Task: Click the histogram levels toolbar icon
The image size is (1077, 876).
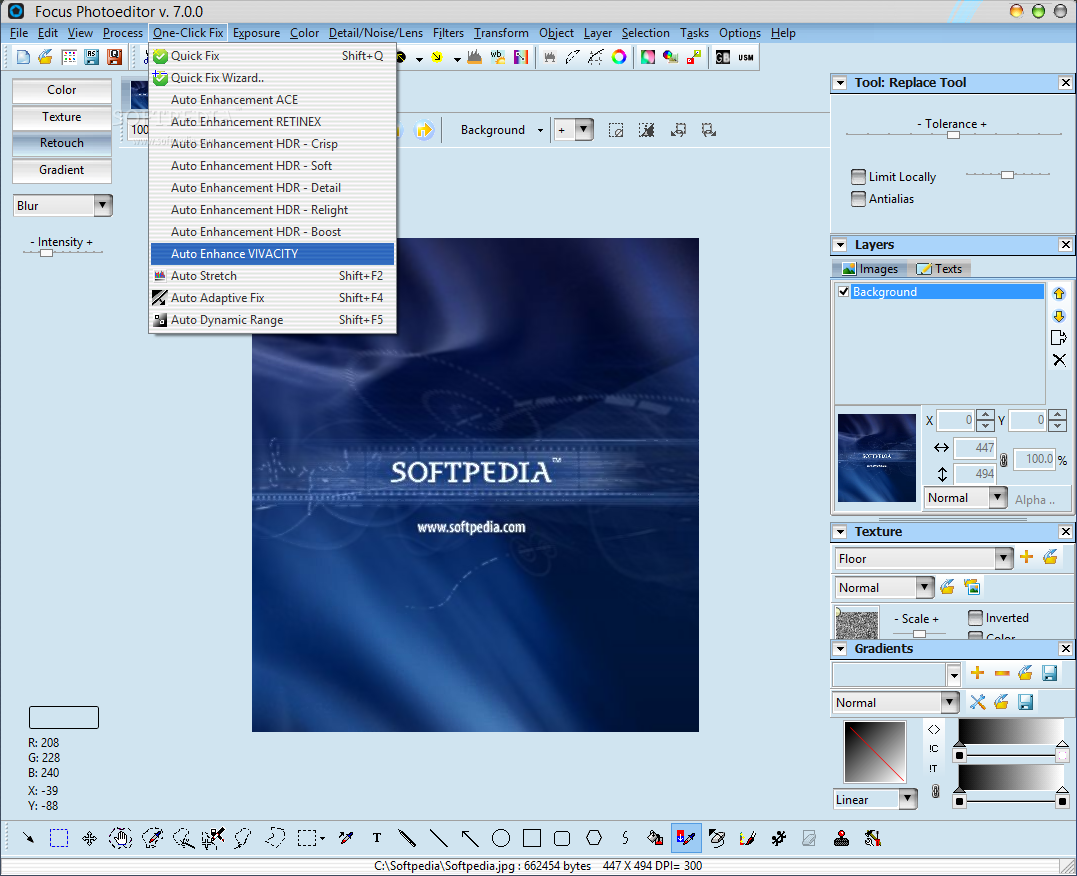Action: [x=474, y=57]
